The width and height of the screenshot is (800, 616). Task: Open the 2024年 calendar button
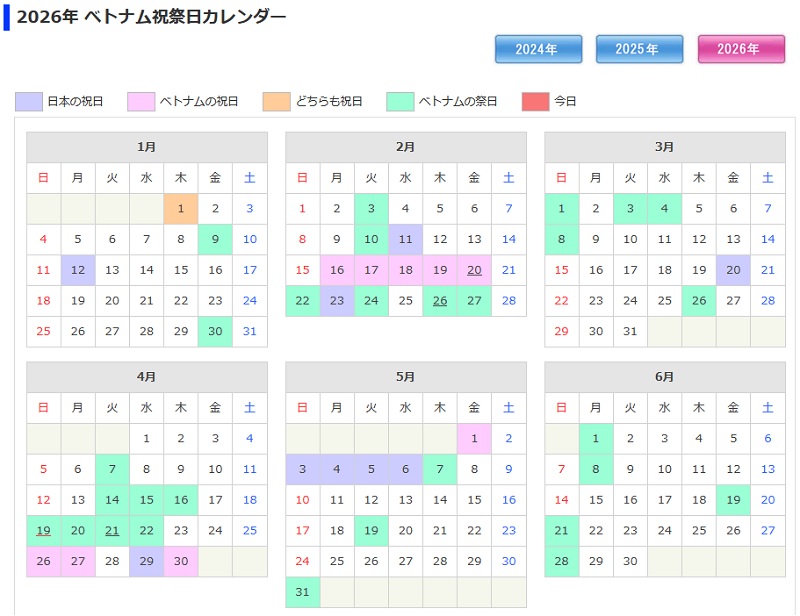pos(539,49)
